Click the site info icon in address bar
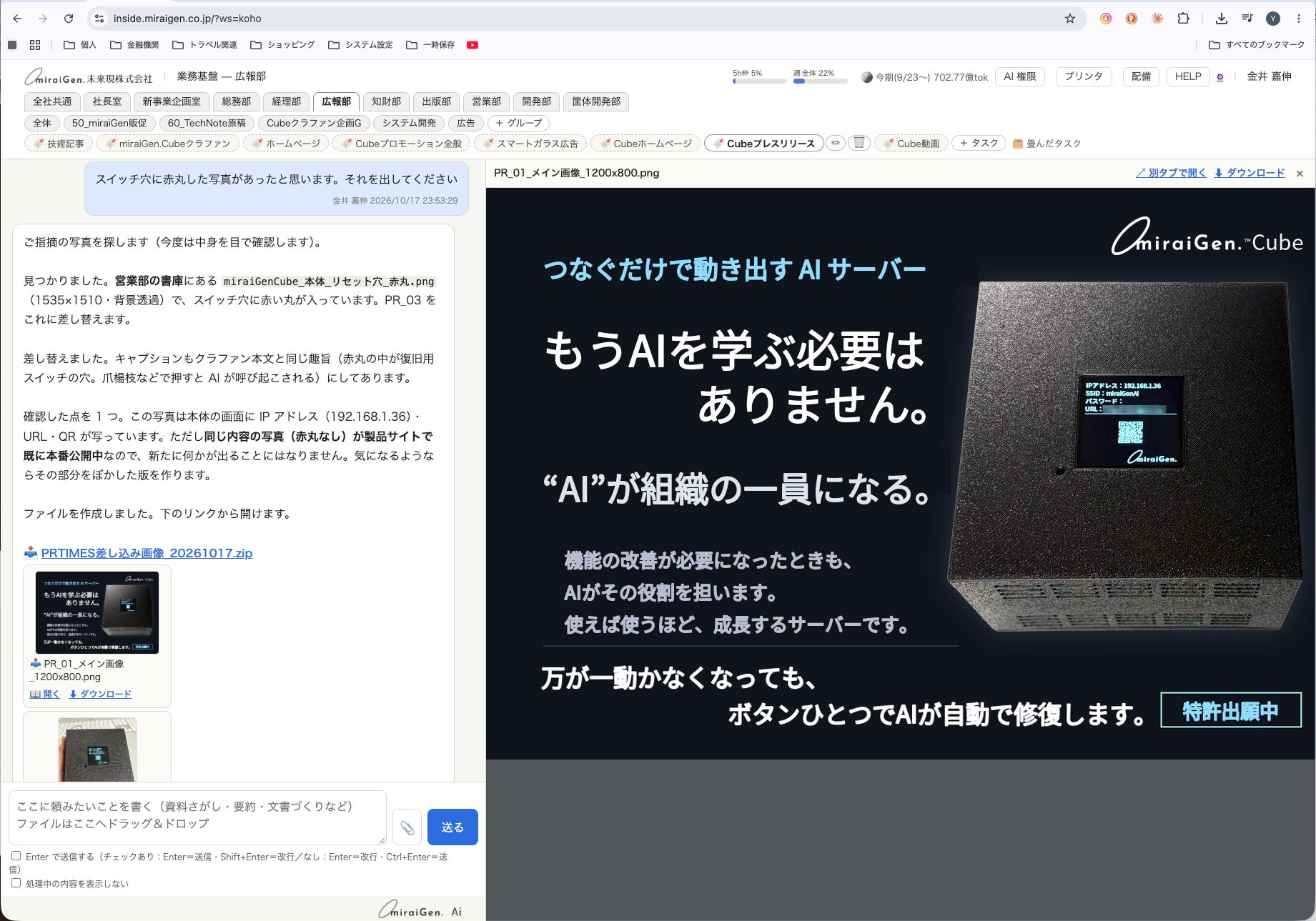Image resolution: width=1316 pixels, height=921 pixels. (x=99, y=19)
